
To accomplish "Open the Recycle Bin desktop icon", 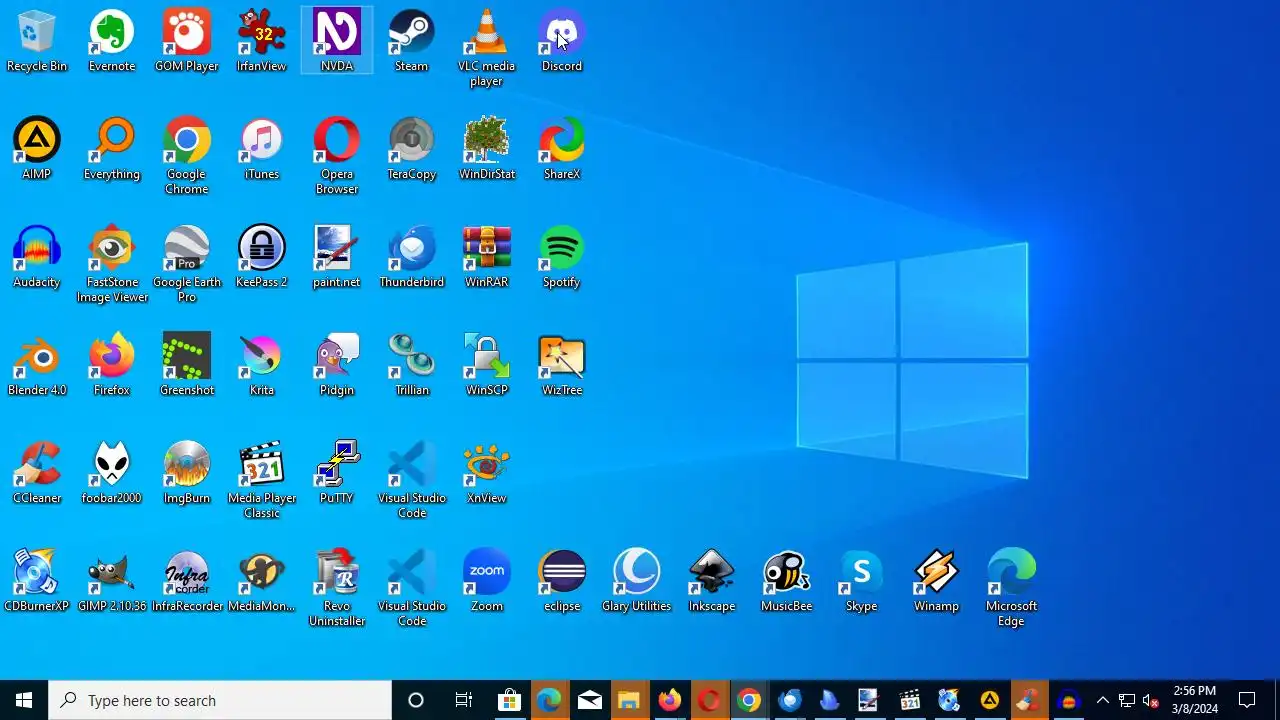I will coord(37,41).
